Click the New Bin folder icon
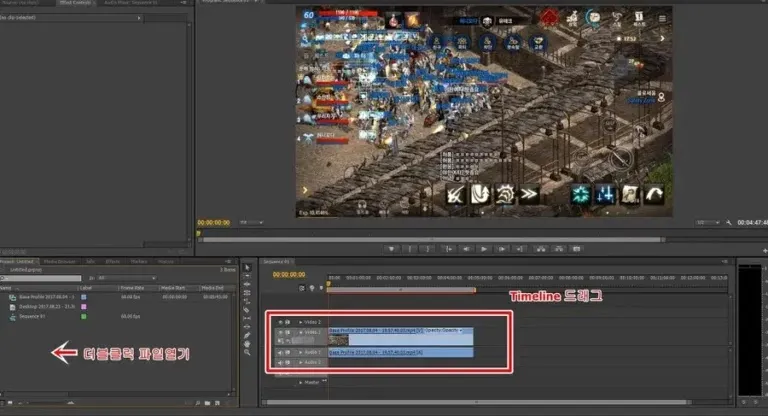Image resolution: width=768 pixels, height=416 pixels. coord(208,403)
